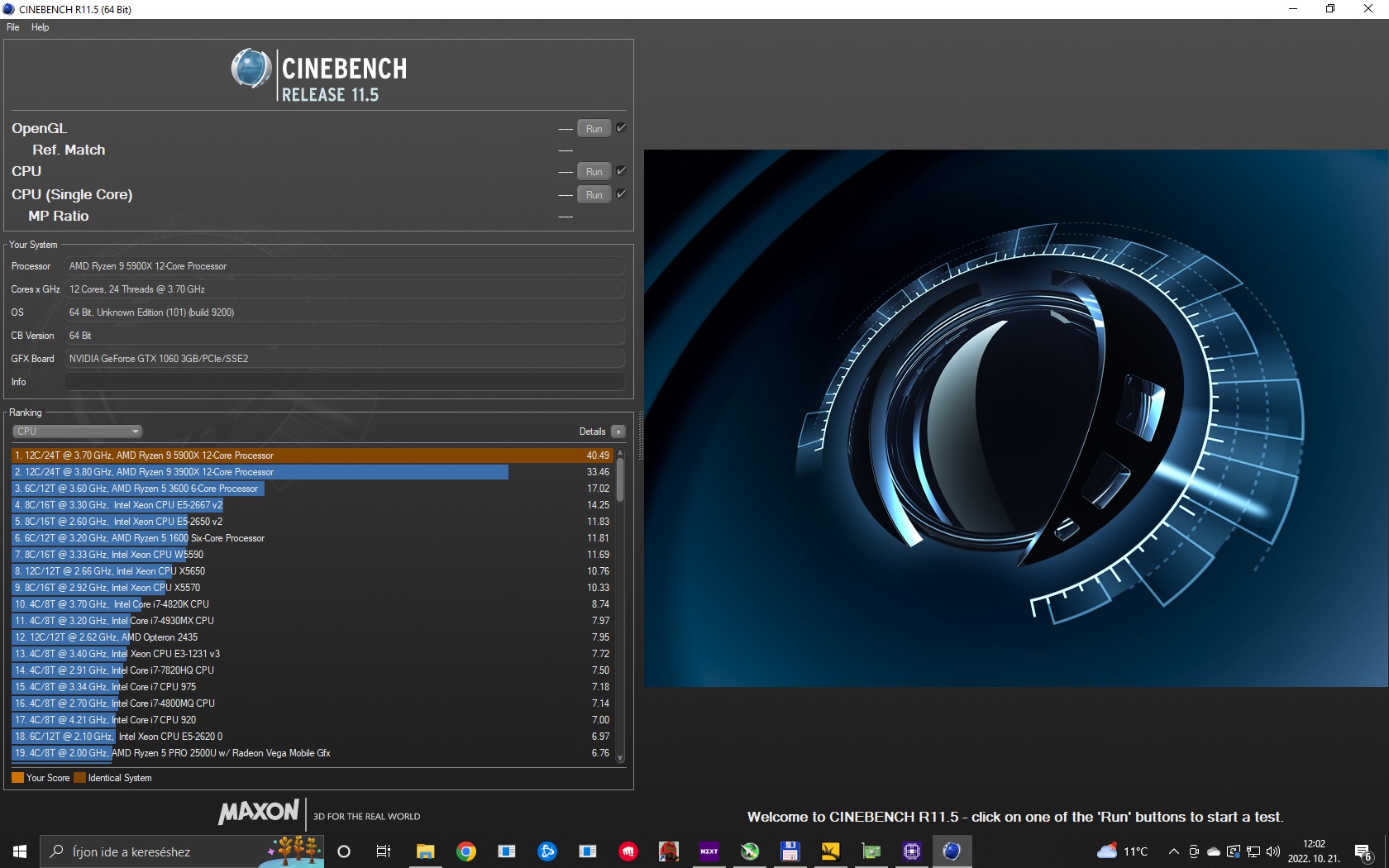Select the Ryzen 5 3600 ranking row
This screenshot has height=868, width=1389.
click(313, 489)
